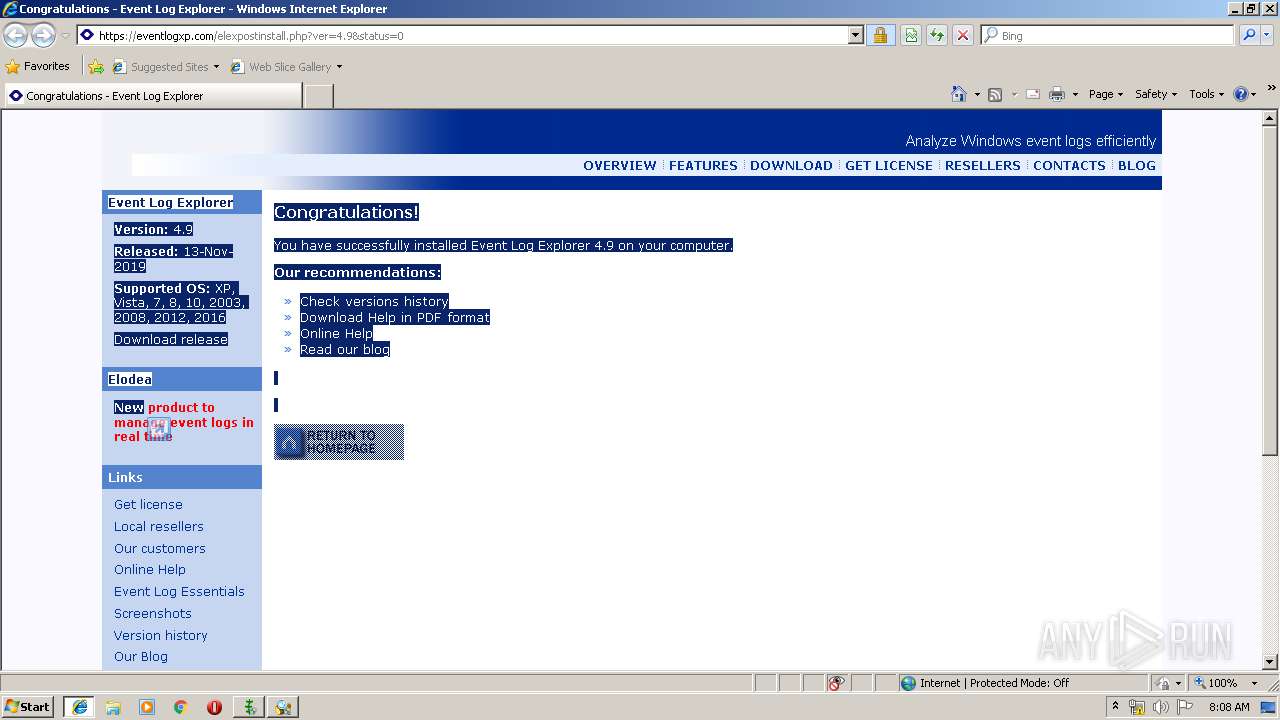Open zoom level dropdown arrow
Image resolution: width=1280 pixels, height=720 pixels.
click(1254, 683)
